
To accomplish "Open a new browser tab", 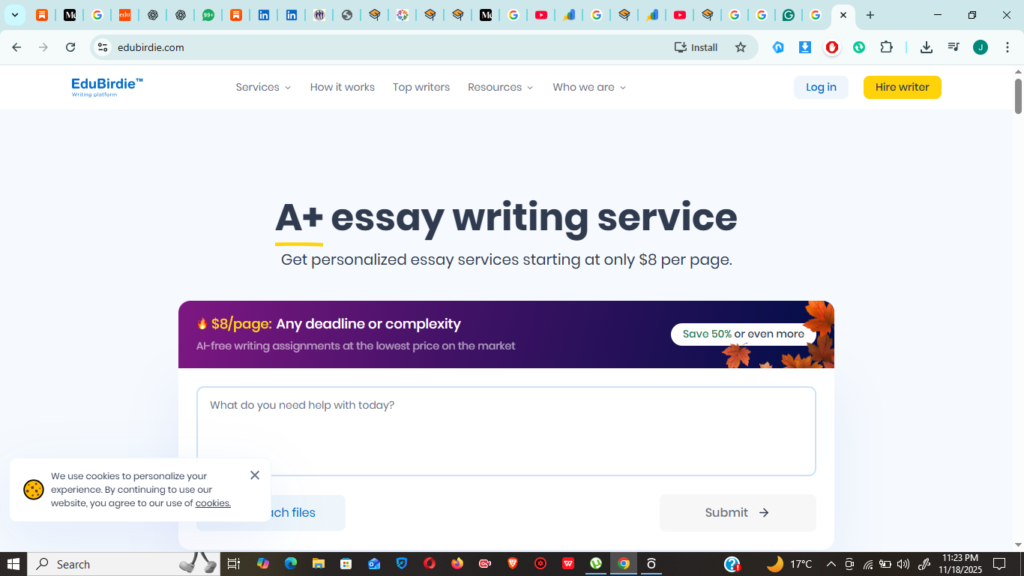I will click(x=870, y=15).
